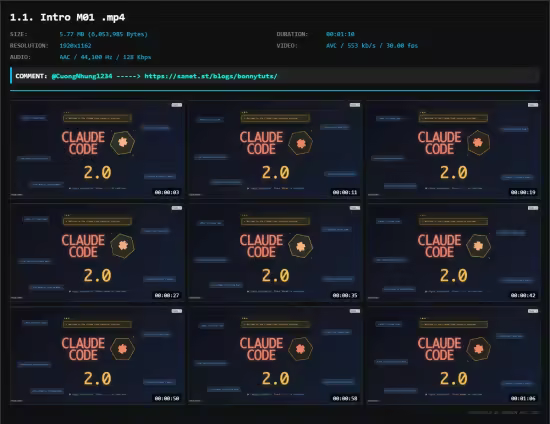Click the samet.st/blogs/bonnytuts link in the comment
Image resolution: width=550 pixels, height=424 pixels.
tap(211, 76)
